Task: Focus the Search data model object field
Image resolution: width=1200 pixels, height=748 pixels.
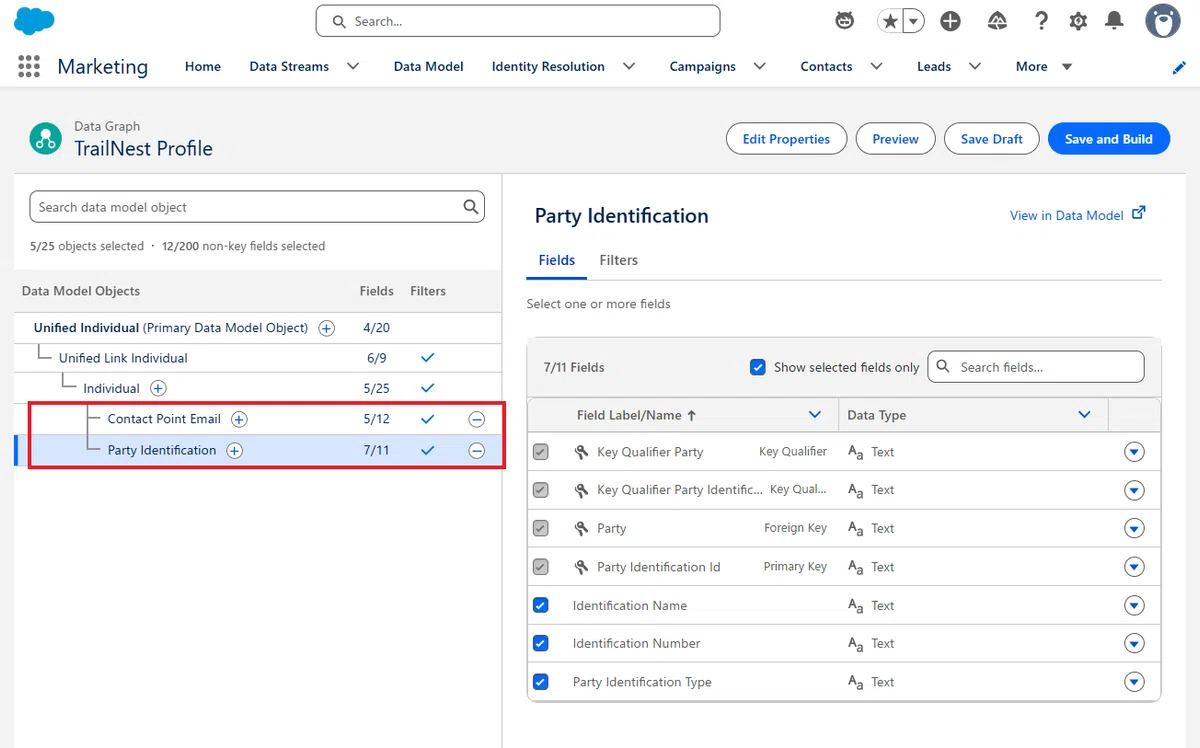Action: click(257, 207)
